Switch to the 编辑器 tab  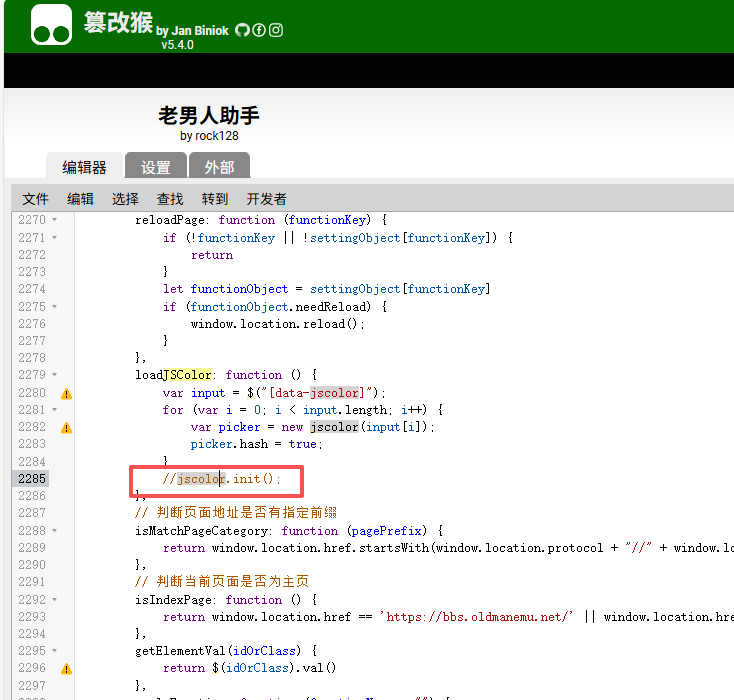[x=84, y=167]
